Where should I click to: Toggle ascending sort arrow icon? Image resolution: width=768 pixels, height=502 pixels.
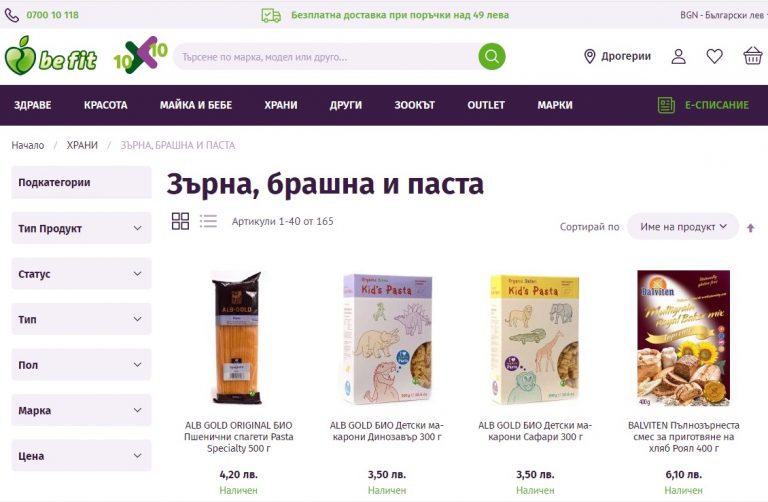point(750,228)
